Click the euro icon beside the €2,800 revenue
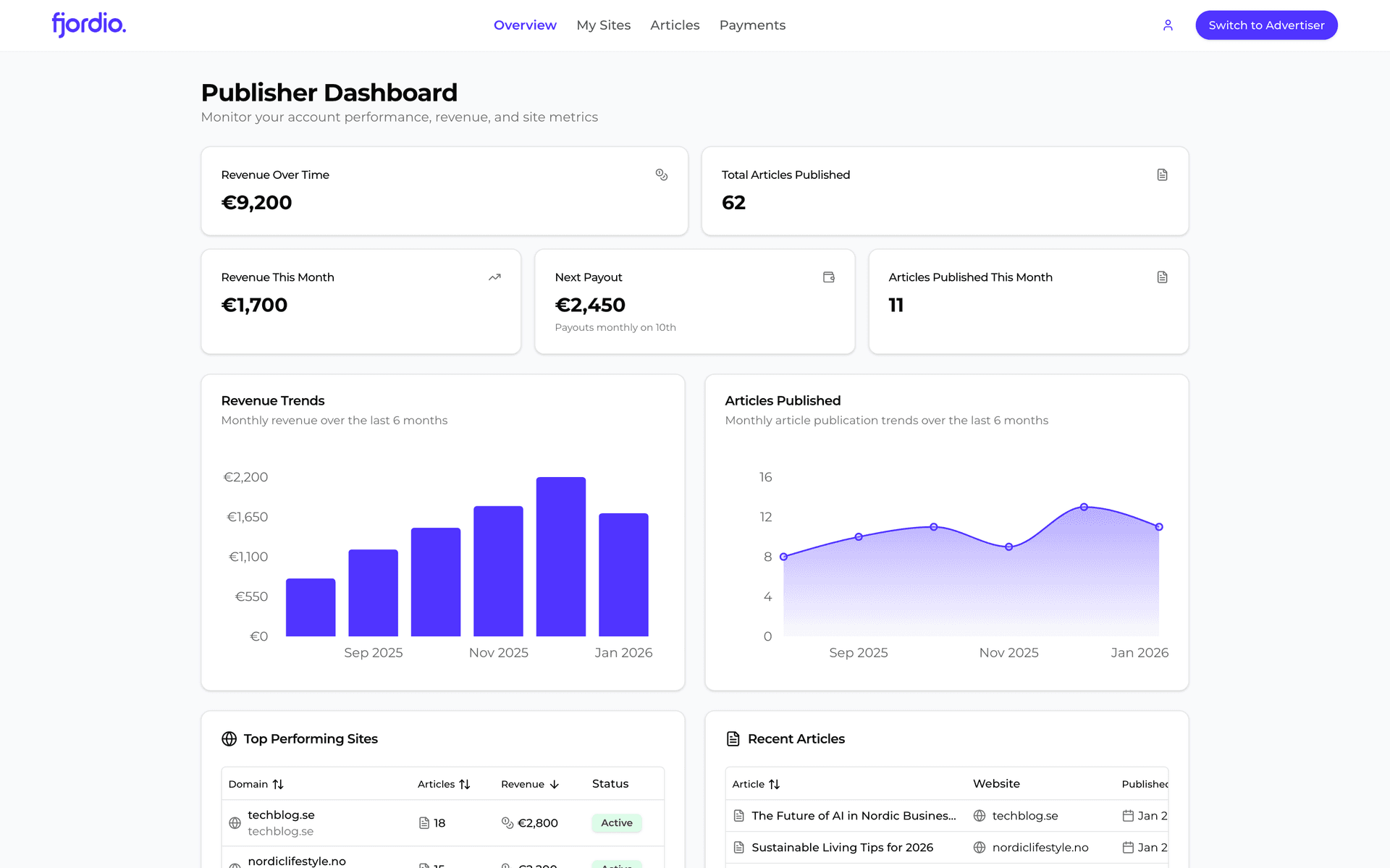1390x868 pixels. [x=507, y=823]
